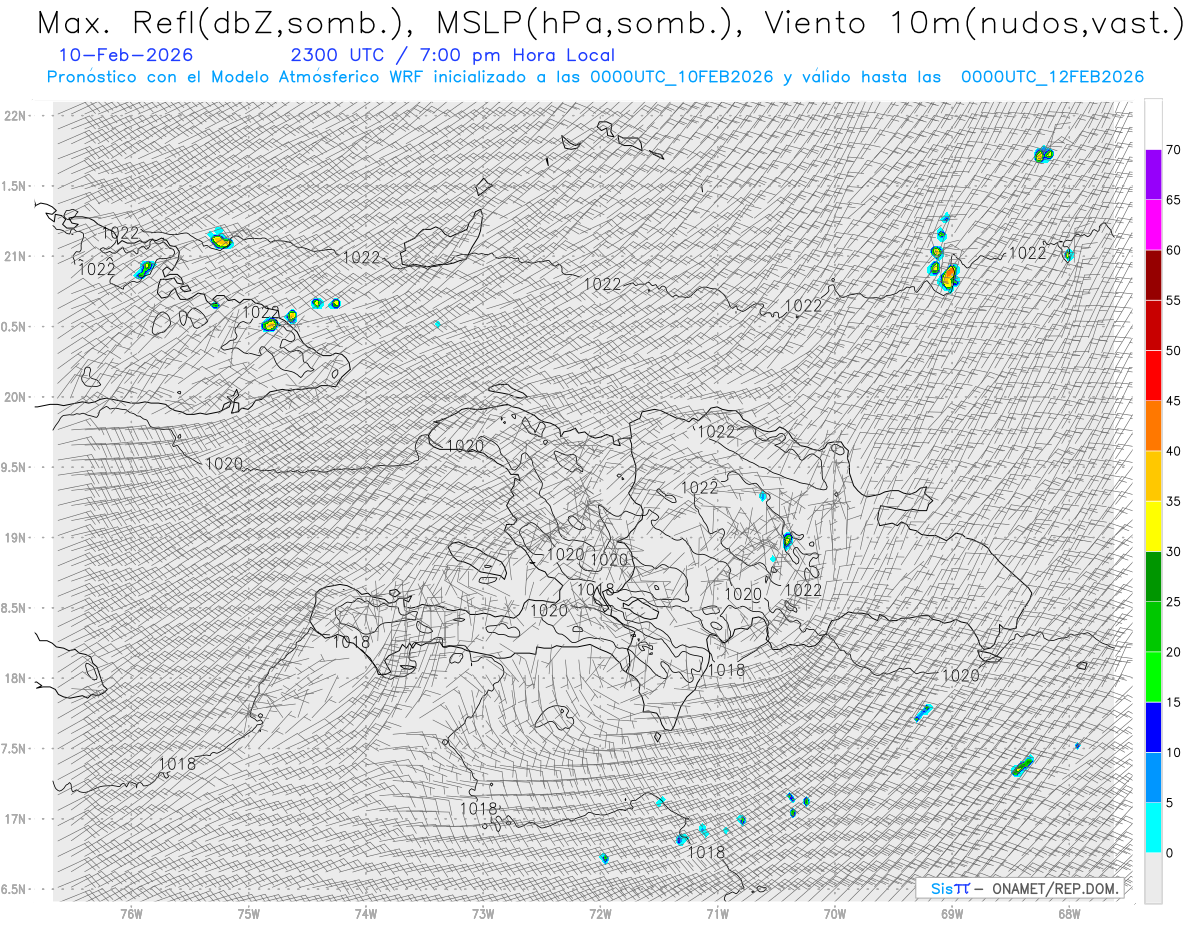Screen dimensions: 1200x927
Task: Click the longitude axis label '68W'
Action: pyautogui.click(x=1069, y=914)
